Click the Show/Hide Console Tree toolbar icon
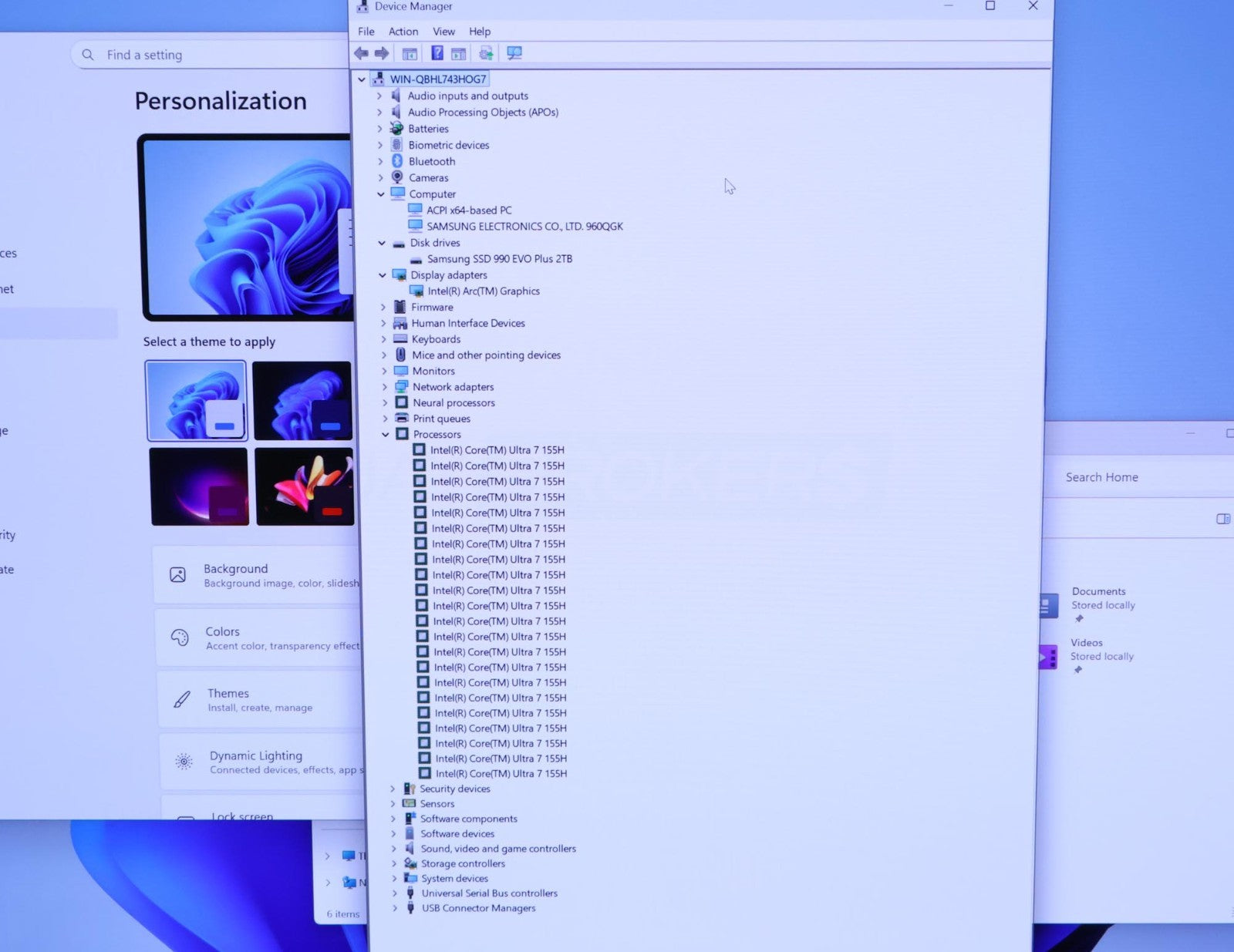This screenshot has width=1234, height=952. point(410,53)
